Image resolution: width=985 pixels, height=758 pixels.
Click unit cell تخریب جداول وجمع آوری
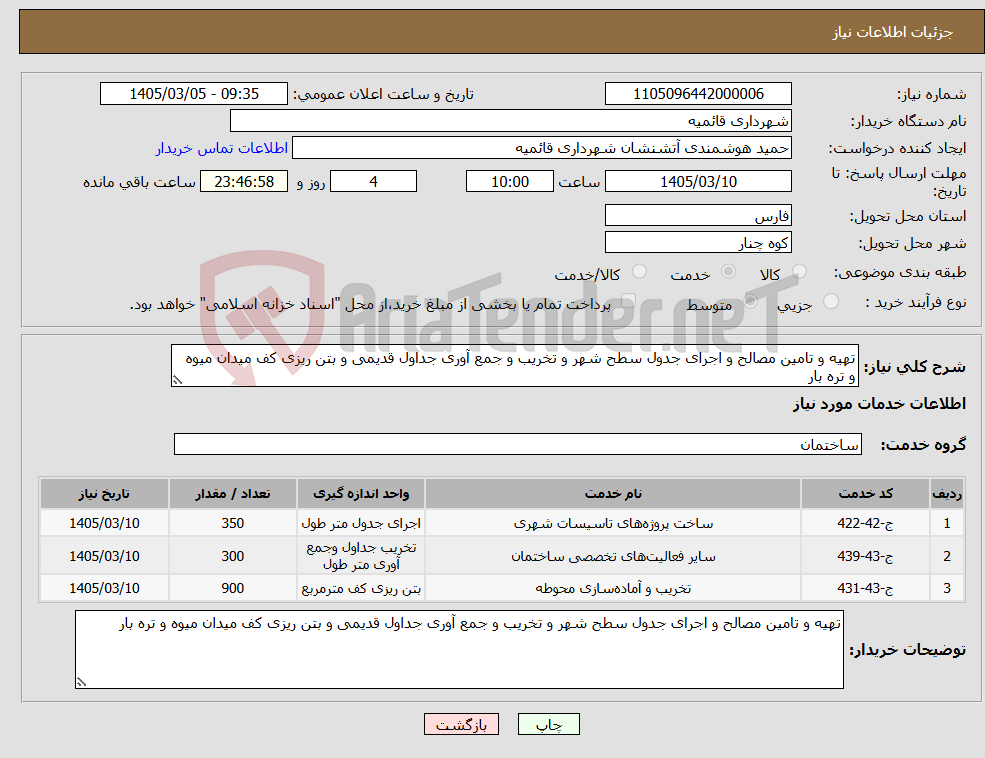point(361,556)
